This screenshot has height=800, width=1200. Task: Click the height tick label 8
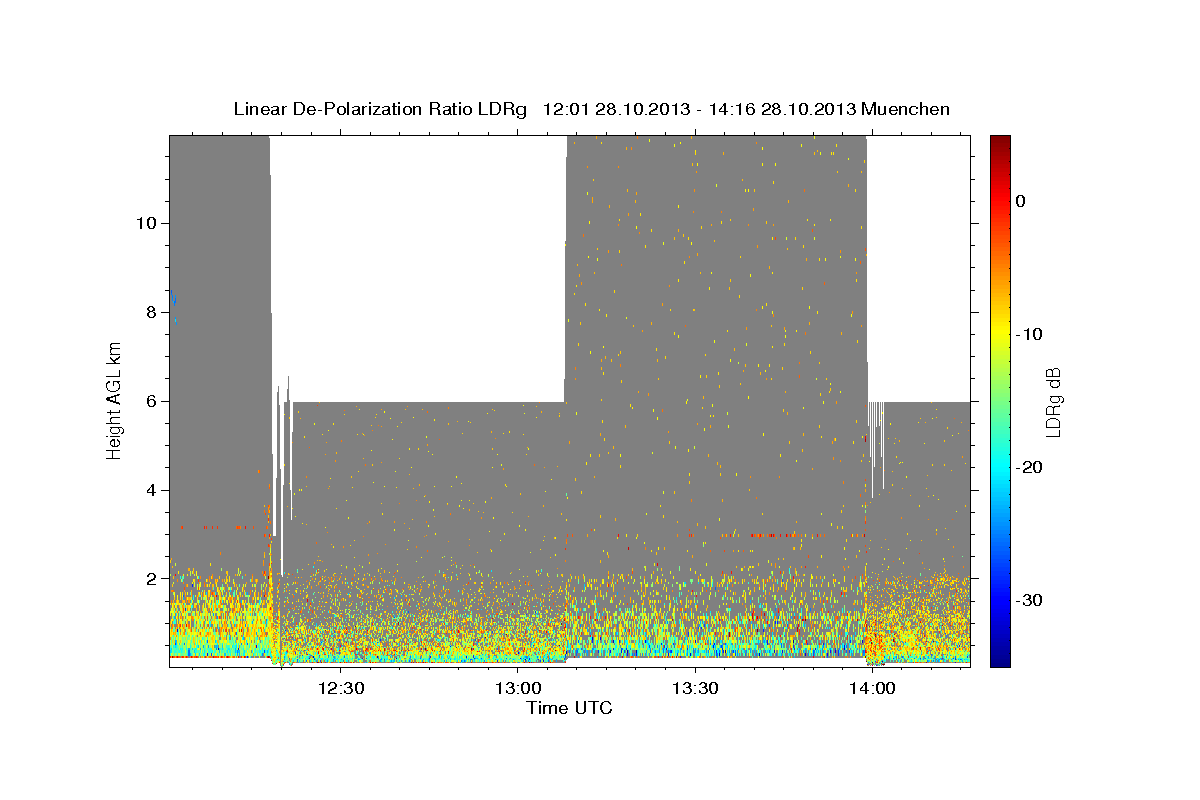(150, 312)
